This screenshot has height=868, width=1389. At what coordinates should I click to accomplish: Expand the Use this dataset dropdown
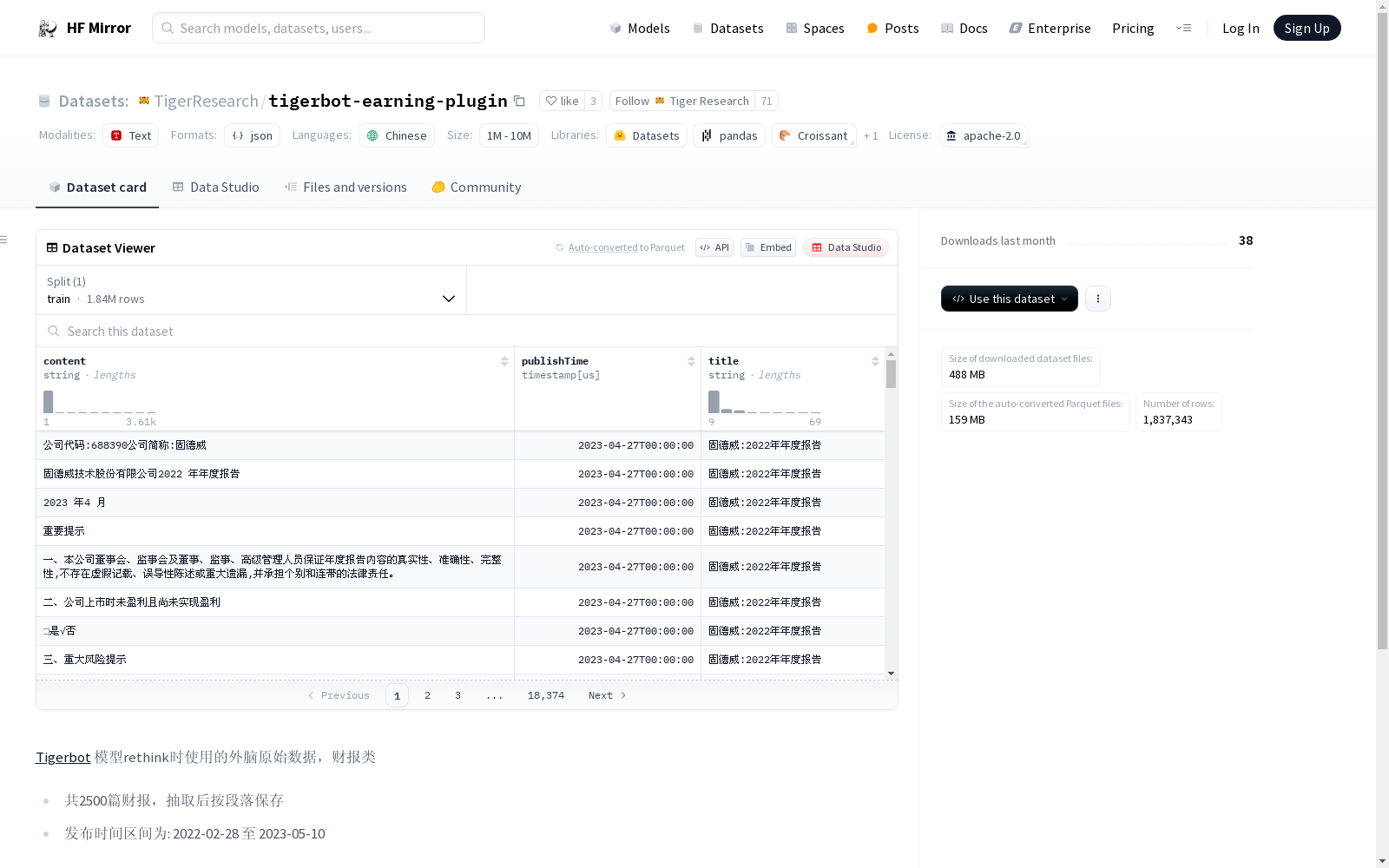[1010, 299]
